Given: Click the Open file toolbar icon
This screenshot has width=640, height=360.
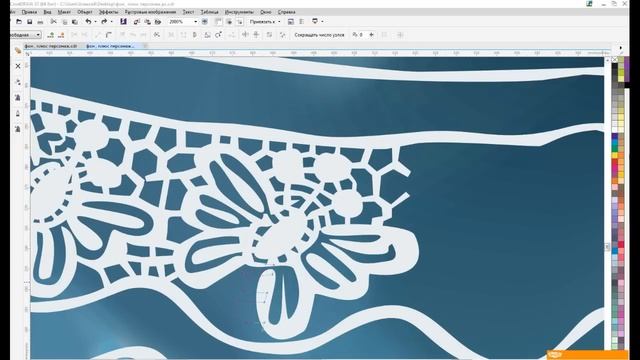Looking at the screenshot, I should point(19,22).
